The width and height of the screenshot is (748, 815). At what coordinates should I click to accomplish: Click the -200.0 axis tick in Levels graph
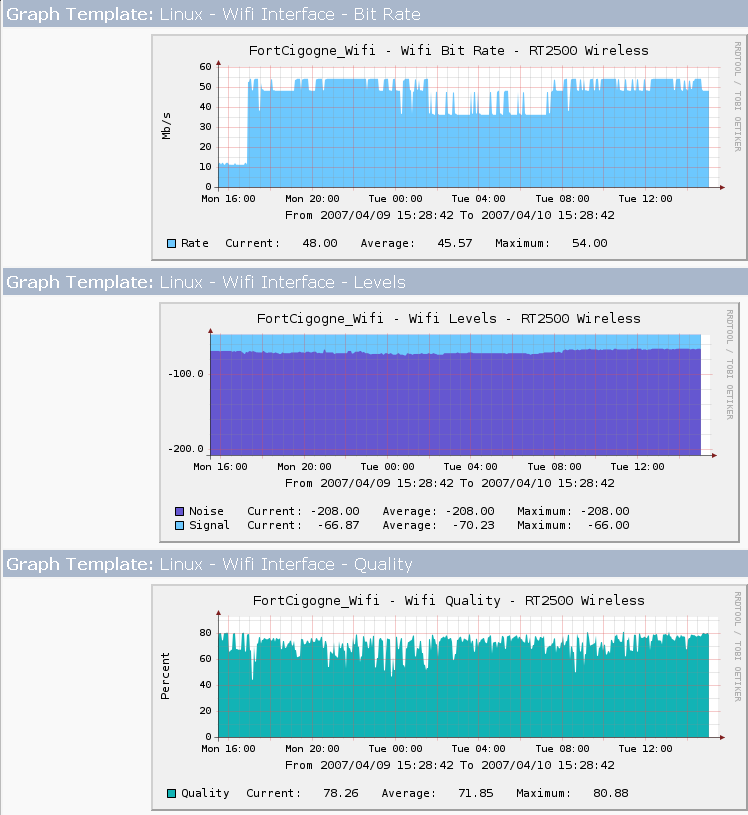click(x=186, y=449)
